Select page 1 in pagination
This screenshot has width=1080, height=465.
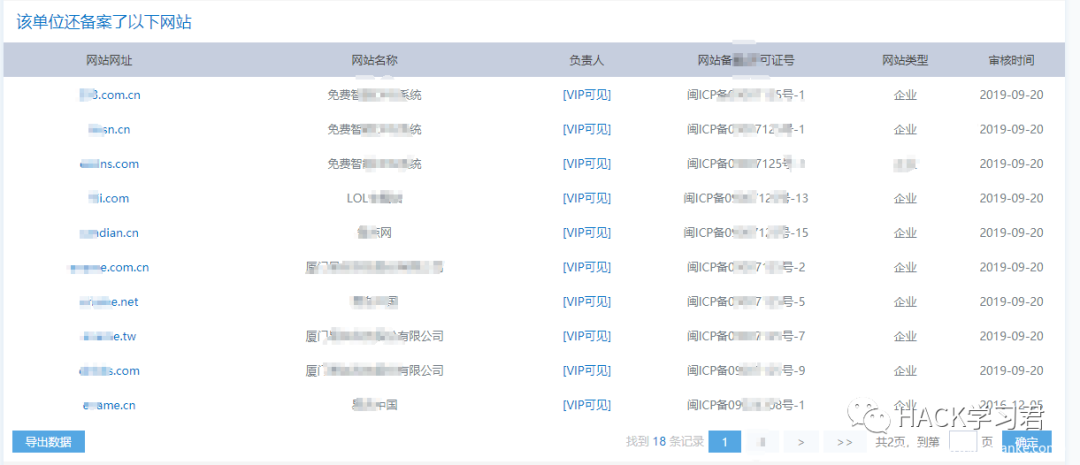point(726,442)
